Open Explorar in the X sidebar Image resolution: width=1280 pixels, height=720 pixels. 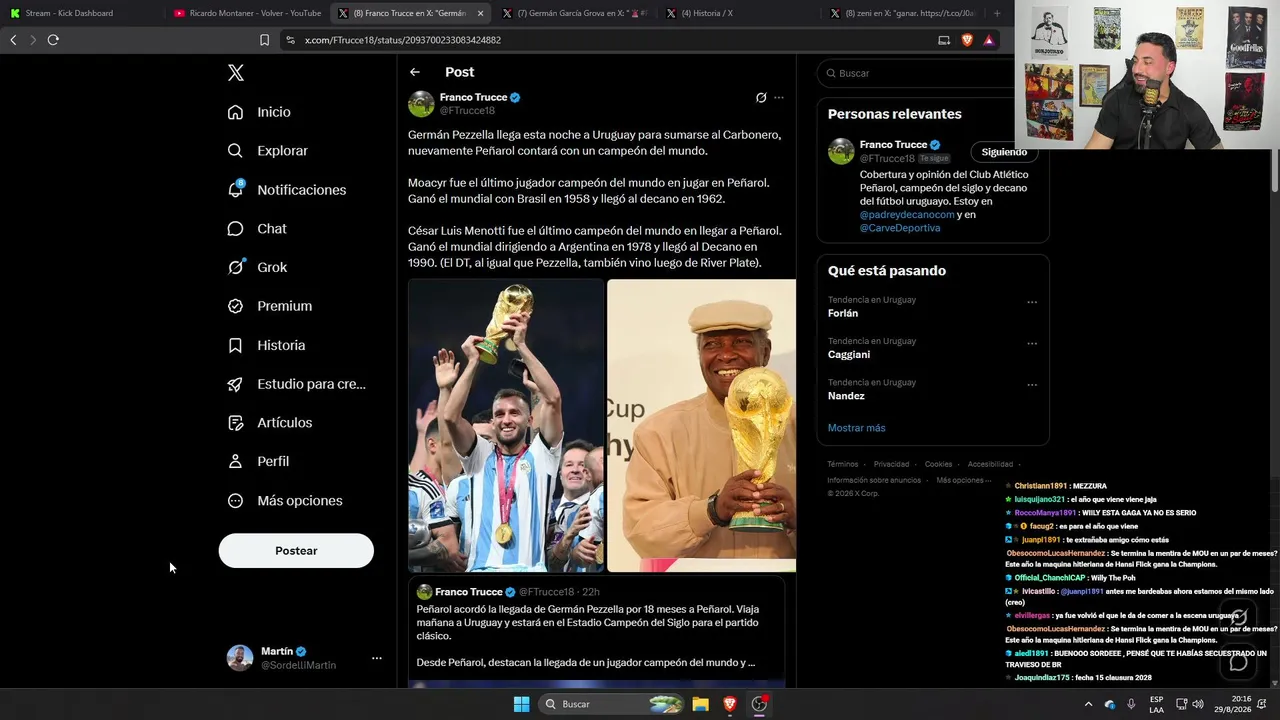click(267, 151)
